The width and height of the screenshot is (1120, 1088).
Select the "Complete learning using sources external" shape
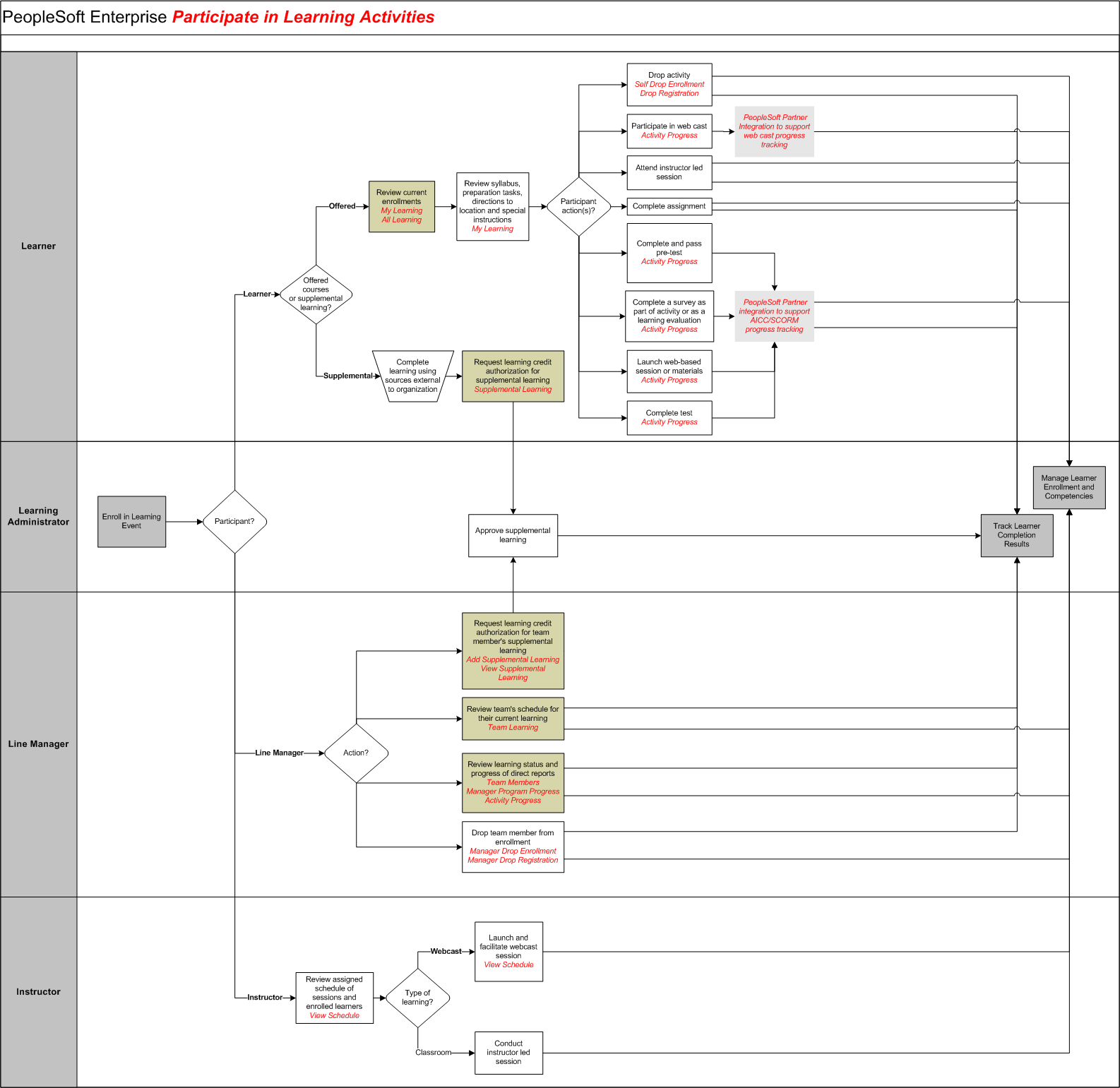[x=413, y=376]
